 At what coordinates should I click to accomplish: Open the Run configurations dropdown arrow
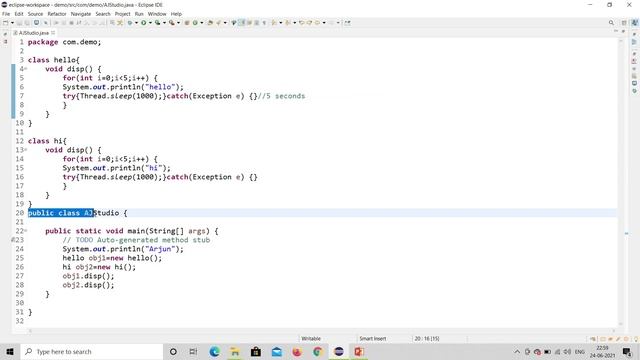(150, 23)
